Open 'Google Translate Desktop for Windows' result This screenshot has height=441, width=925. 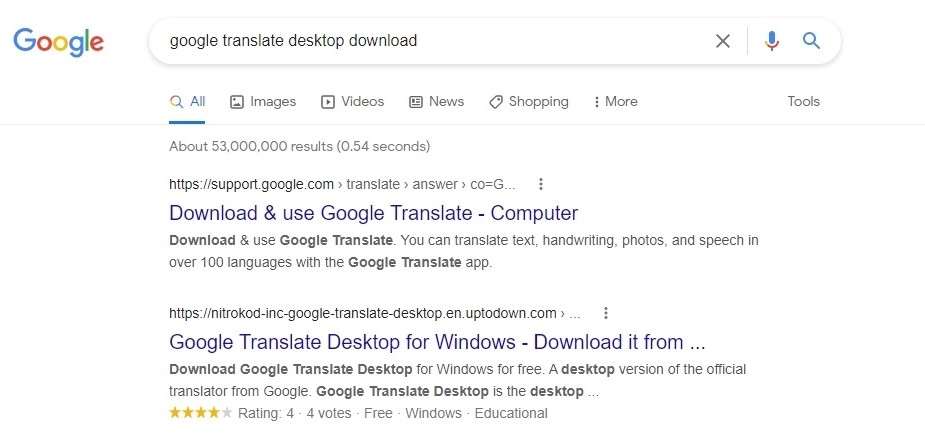click(437, 342)
